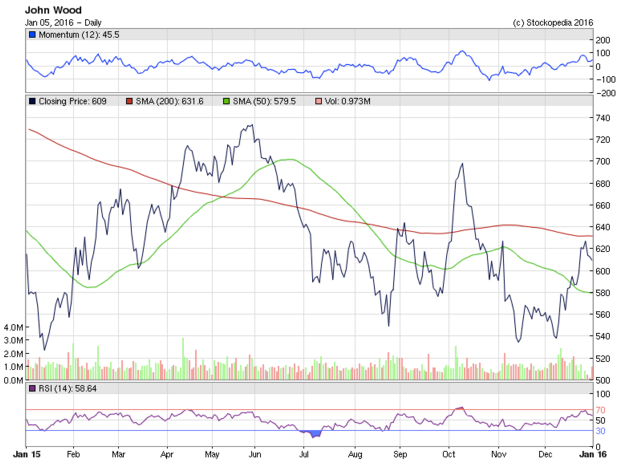Click the 500 price axis value
The image size is (620, 469).
pyautogui.click(x=603, y=380)
